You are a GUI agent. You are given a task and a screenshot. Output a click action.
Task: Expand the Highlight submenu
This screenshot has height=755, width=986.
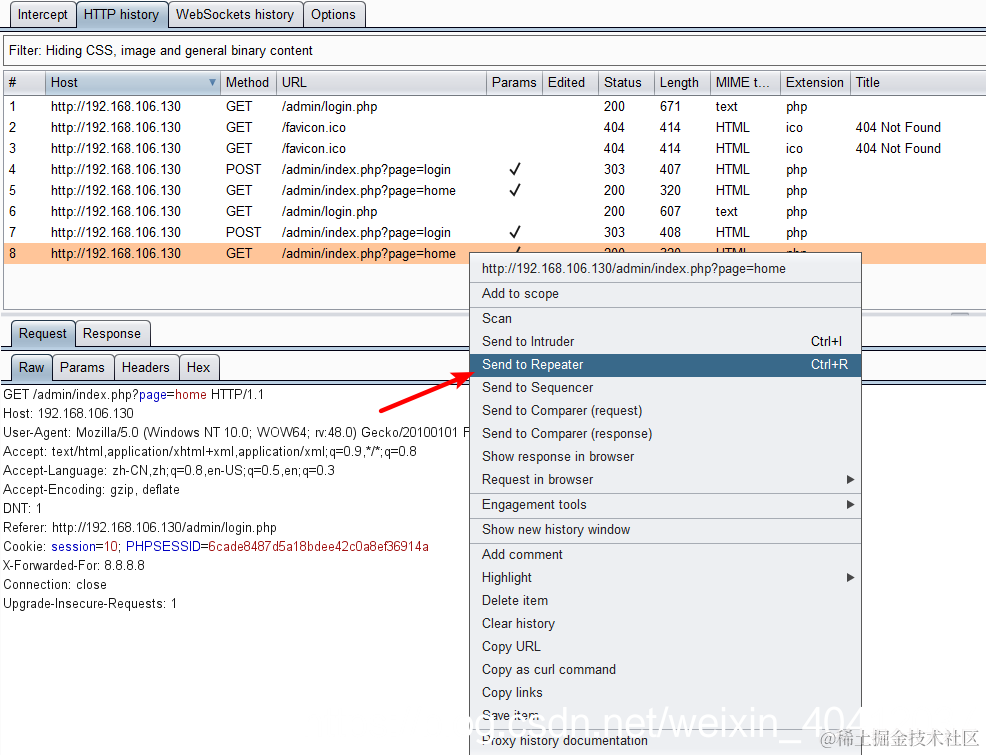pyautogui.click(x=665, y=578)
